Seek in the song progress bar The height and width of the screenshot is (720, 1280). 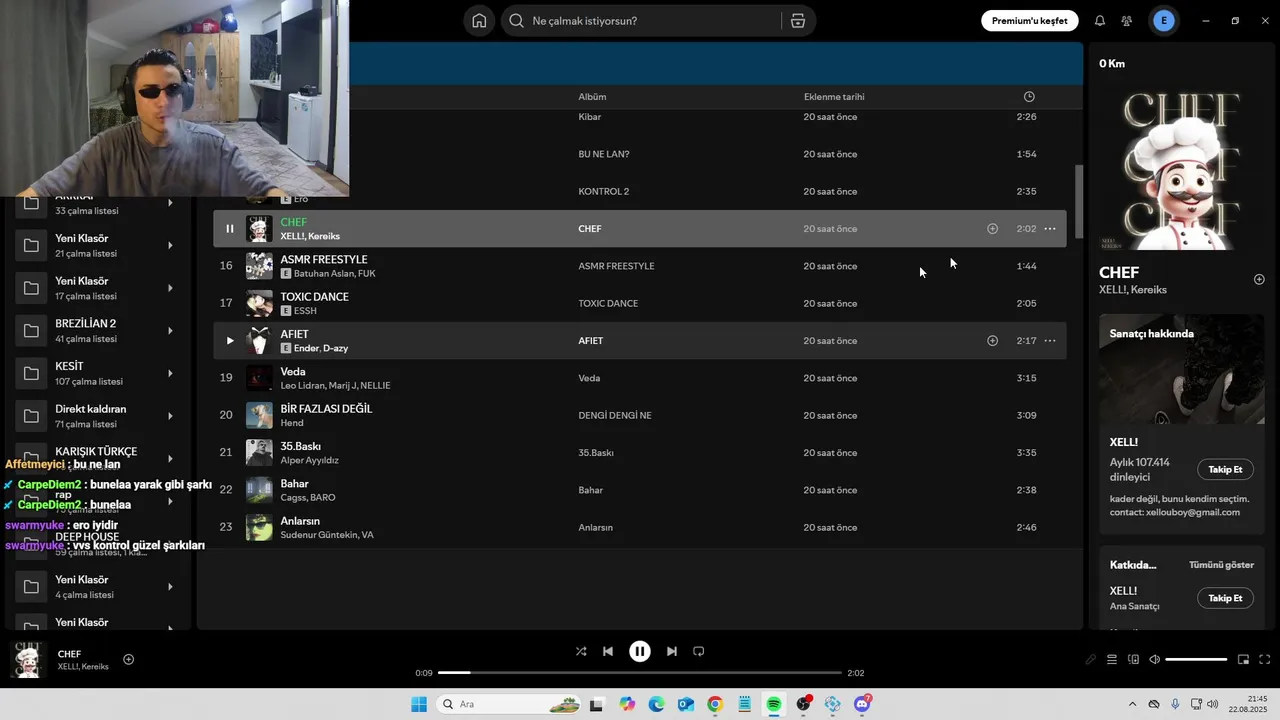(x=640, y=673)
